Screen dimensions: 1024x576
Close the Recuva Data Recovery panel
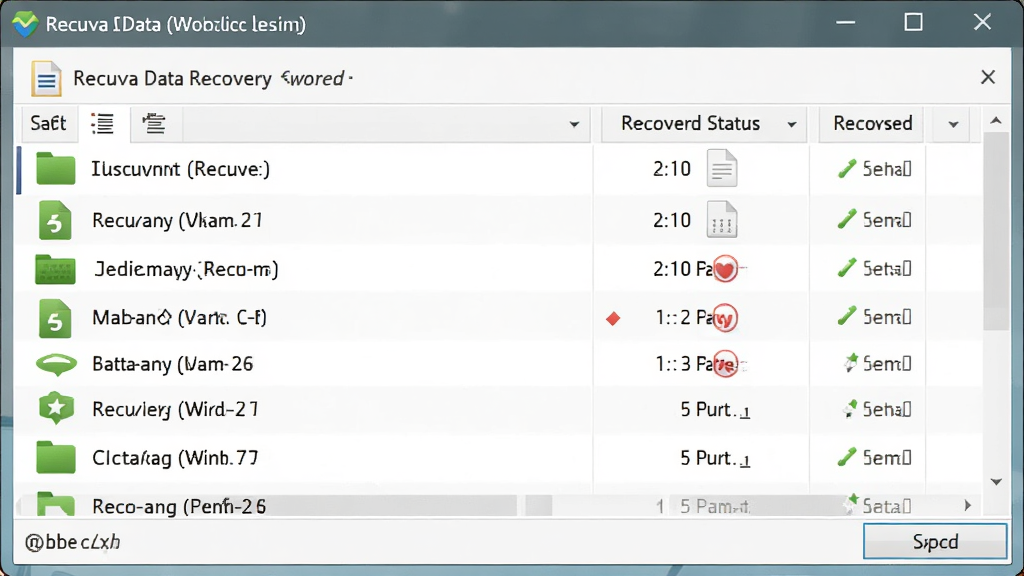(x=988, y=77)
